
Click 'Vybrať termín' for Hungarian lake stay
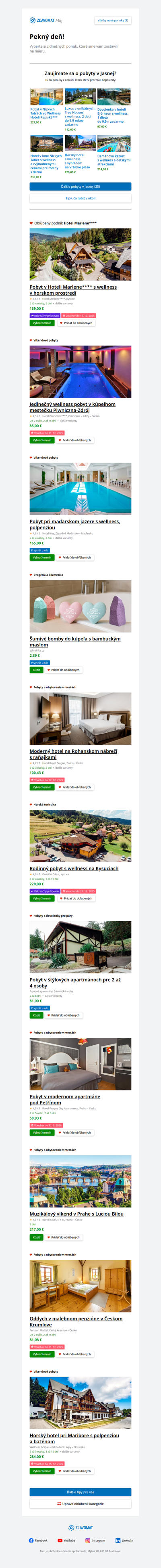pos(42,558)
